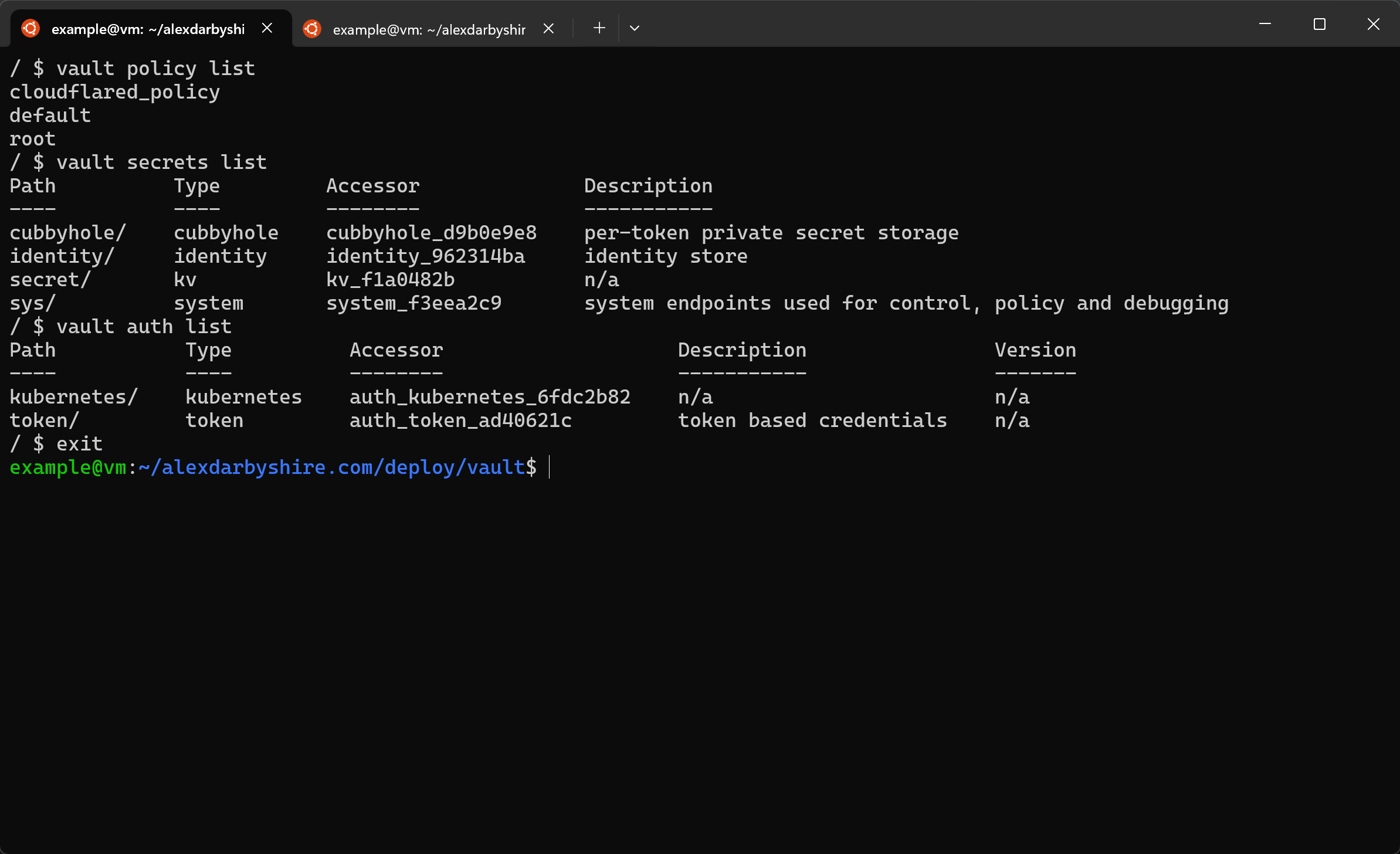Viewport: 1400px width, 854px height.
Task: Click accessor 'identity_962314ba'
Action: (426, 256)
